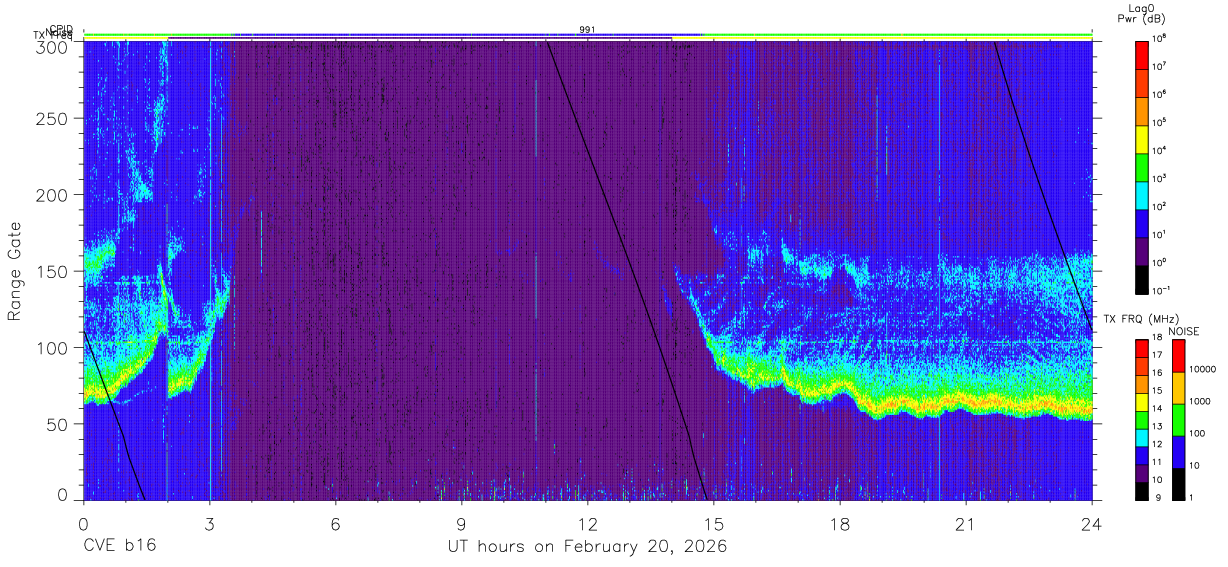Select the black 9–10 segment of TX FRQ colorbar
The width and height of the screenshot is (1228, 567).
[1142, 490]
